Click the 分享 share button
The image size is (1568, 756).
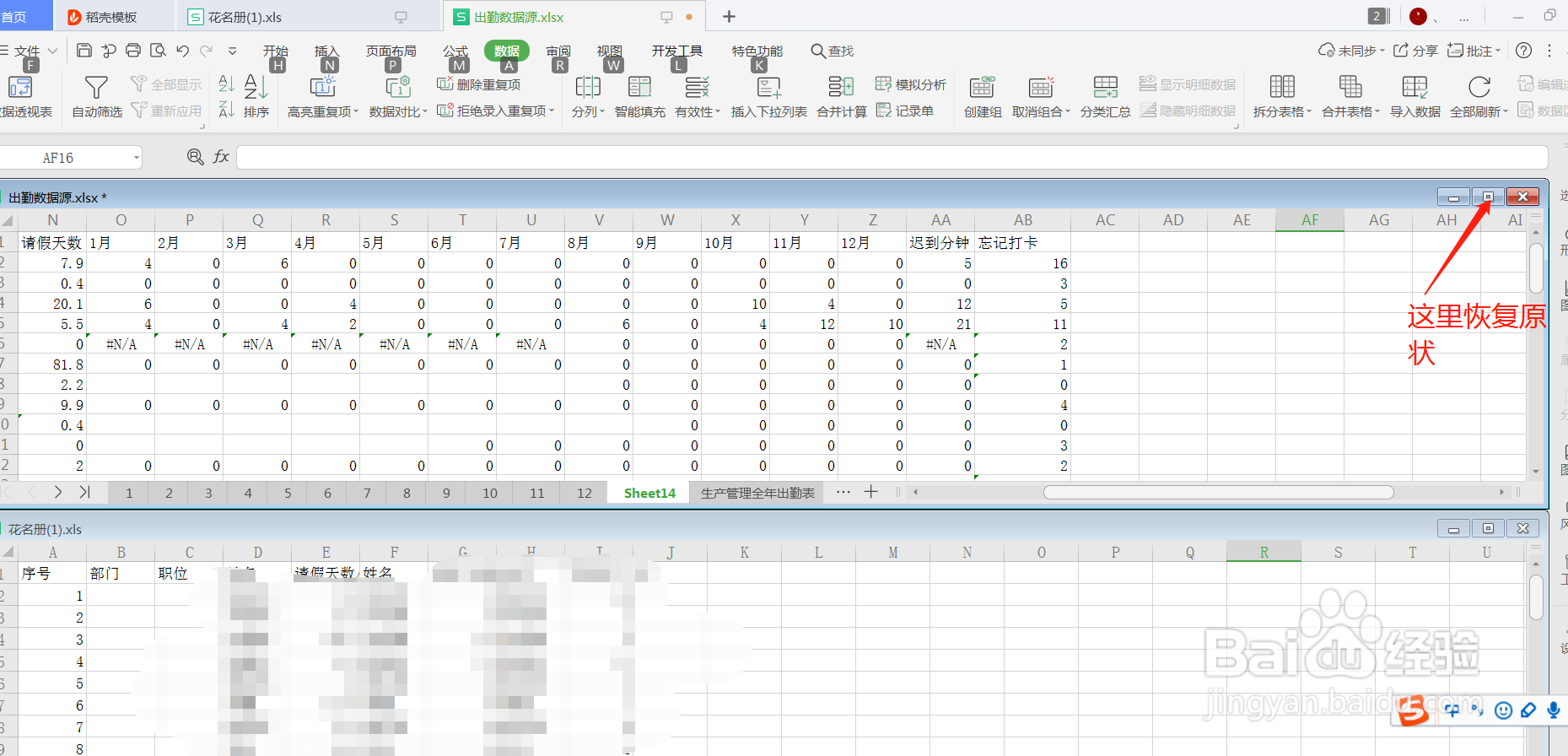[x=1415, y=51]
